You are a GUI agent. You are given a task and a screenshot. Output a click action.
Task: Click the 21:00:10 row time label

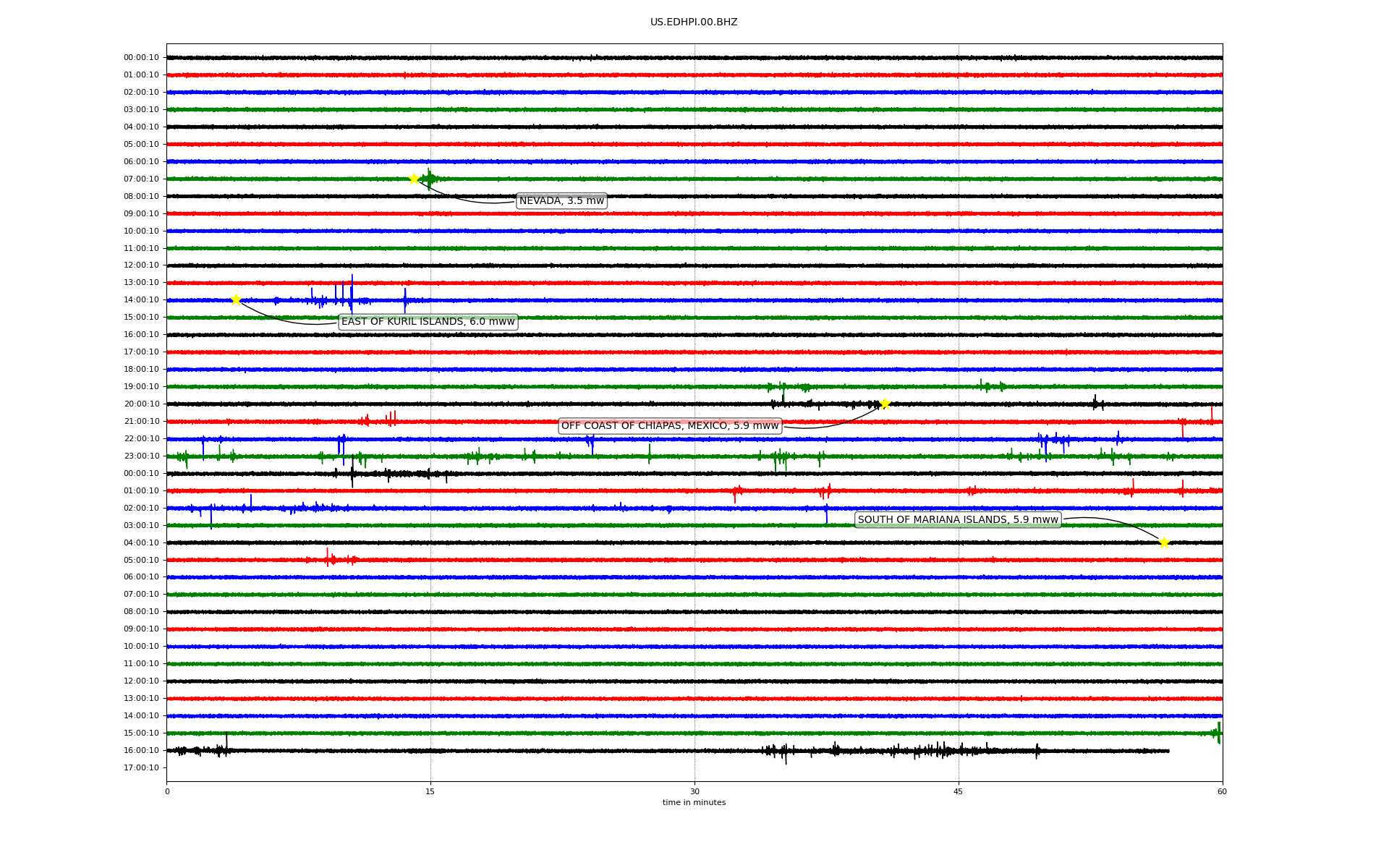(141, 422)
